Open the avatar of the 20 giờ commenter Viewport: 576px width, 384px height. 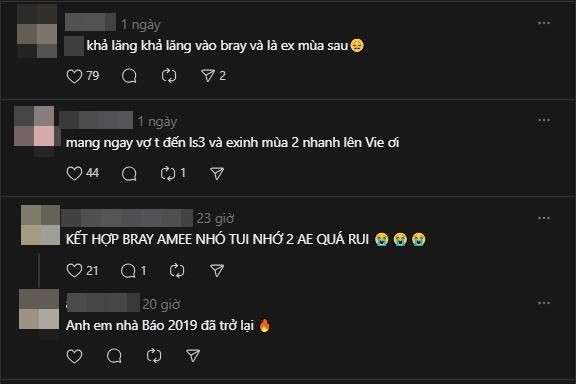pos(39,309)
